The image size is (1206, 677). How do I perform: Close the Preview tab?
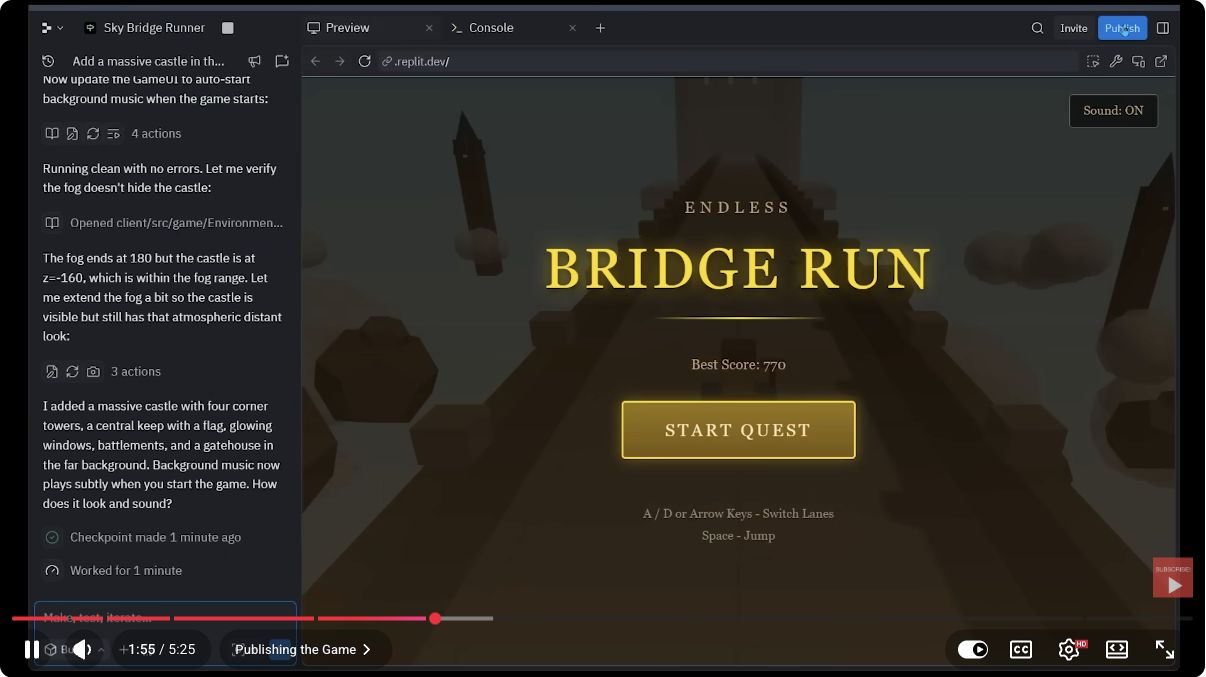430,28
